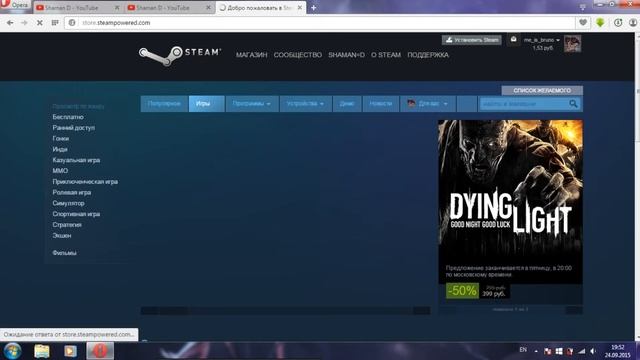The width and height of the screenshot is (640, 360).
Task: Bookmark page with the heart icon
Action: point(583,23)
